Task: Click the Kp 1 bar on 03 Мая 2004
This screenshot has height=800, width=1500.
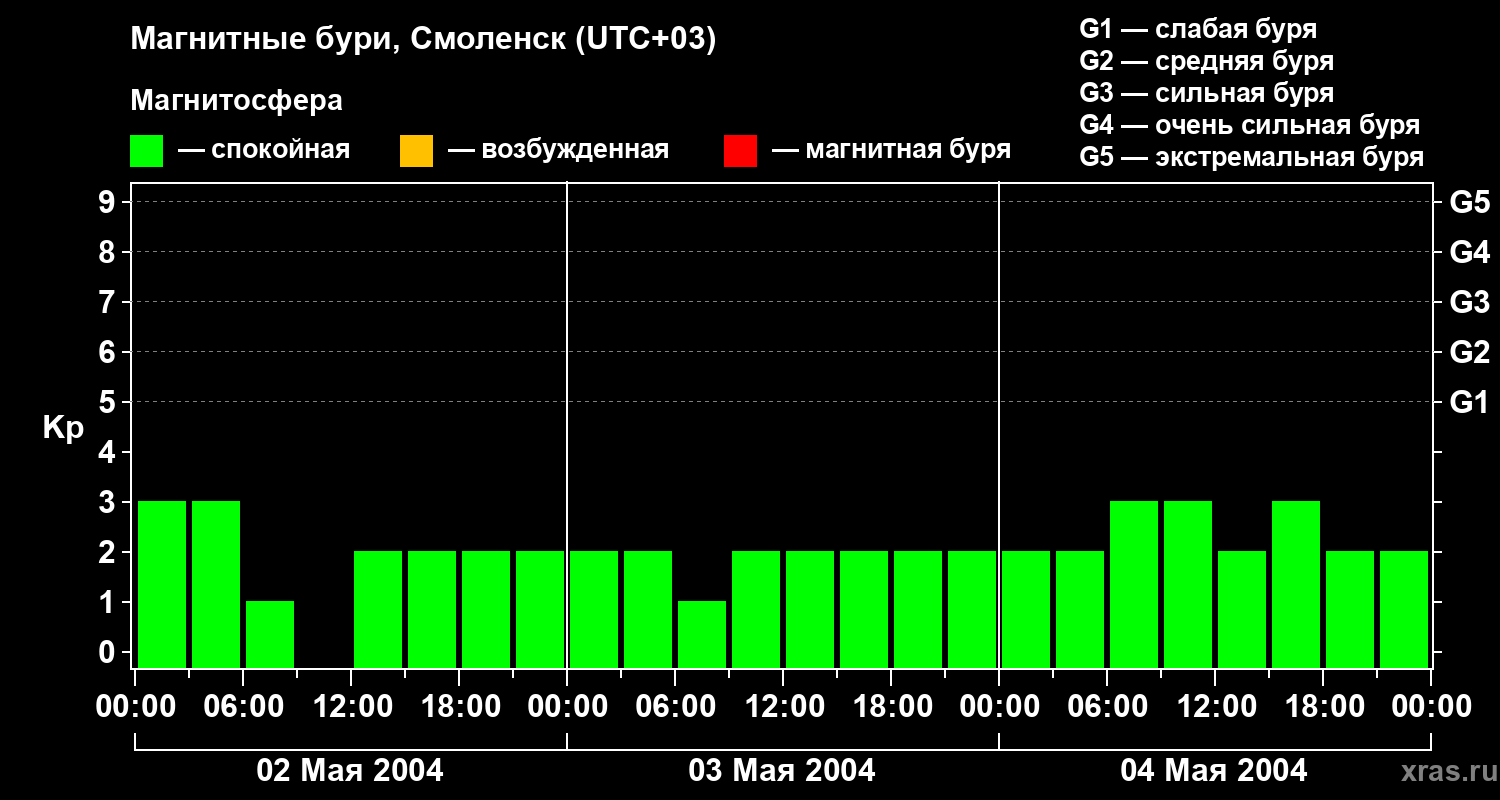Action: point(702,634)
